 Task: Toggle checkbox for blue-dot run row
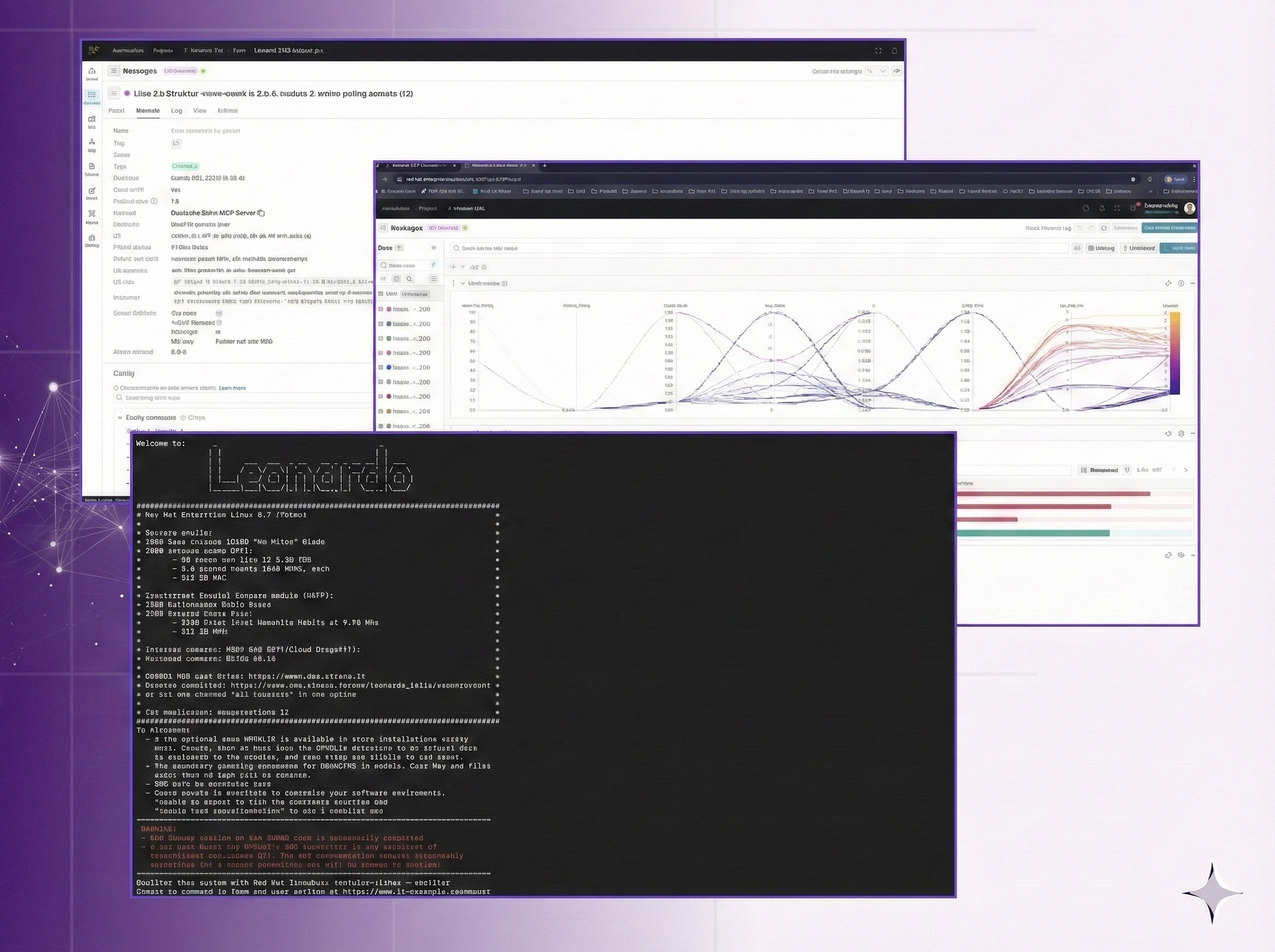pos(381,368)
